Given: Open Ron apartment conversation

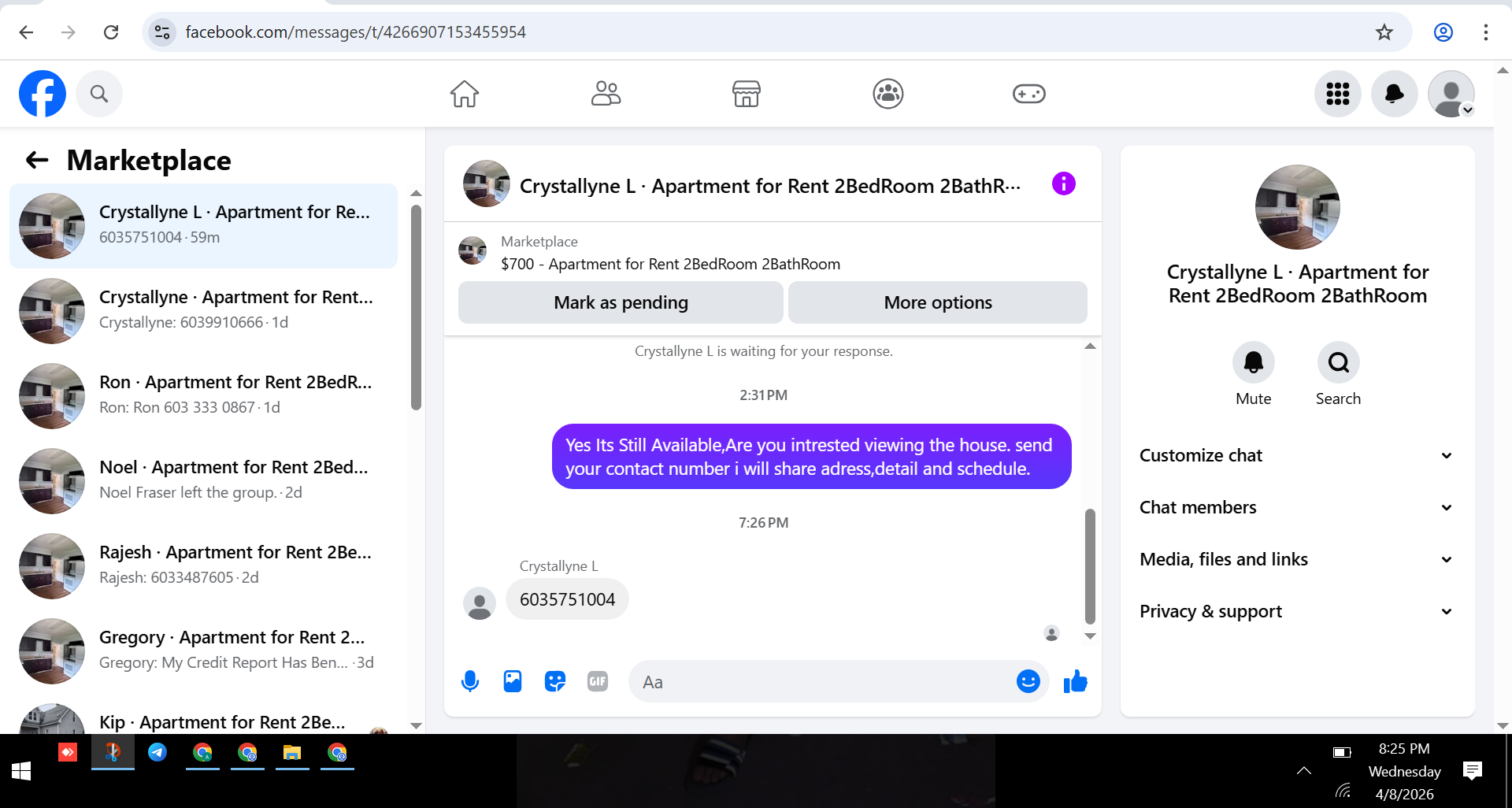Looking at the screenshot, I should click(204, 396).
